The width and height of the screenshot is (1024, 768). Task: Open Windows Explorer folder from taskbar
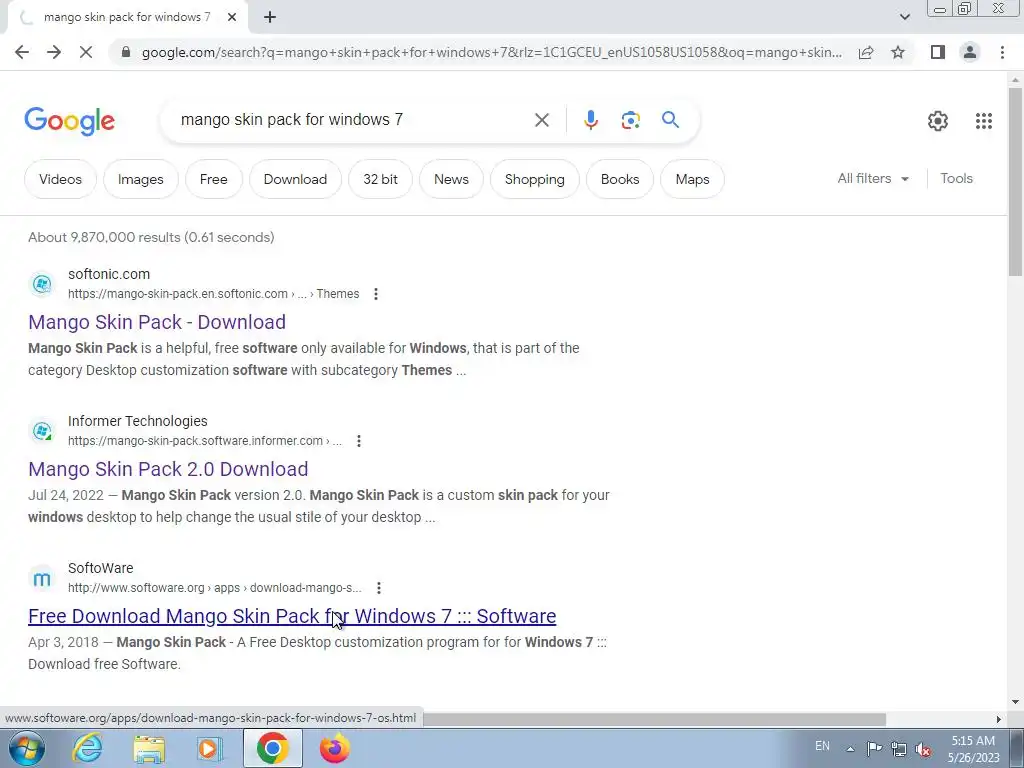point(149,748)
